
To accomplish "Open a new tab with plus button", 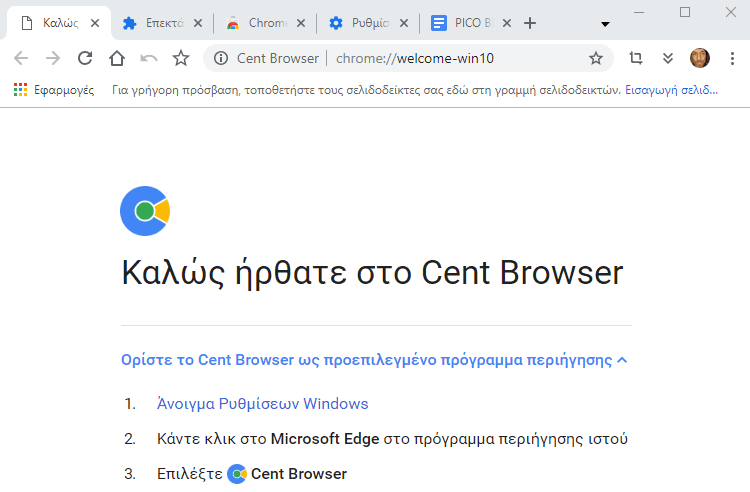I will (x=530, y=23).
